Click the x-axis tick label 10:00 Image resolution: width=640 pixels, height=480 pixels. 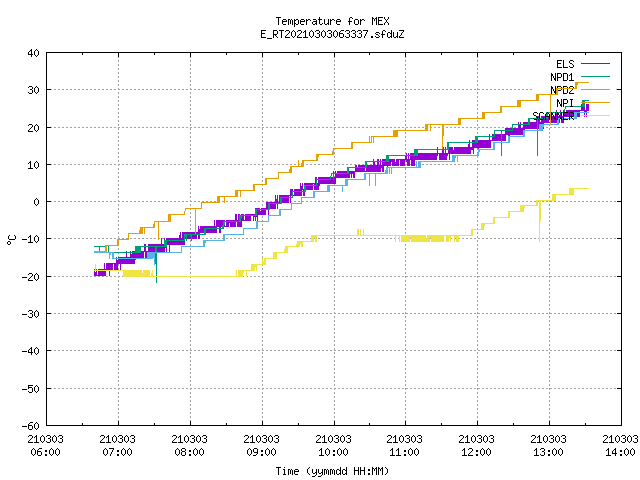(x=333, y=452)
